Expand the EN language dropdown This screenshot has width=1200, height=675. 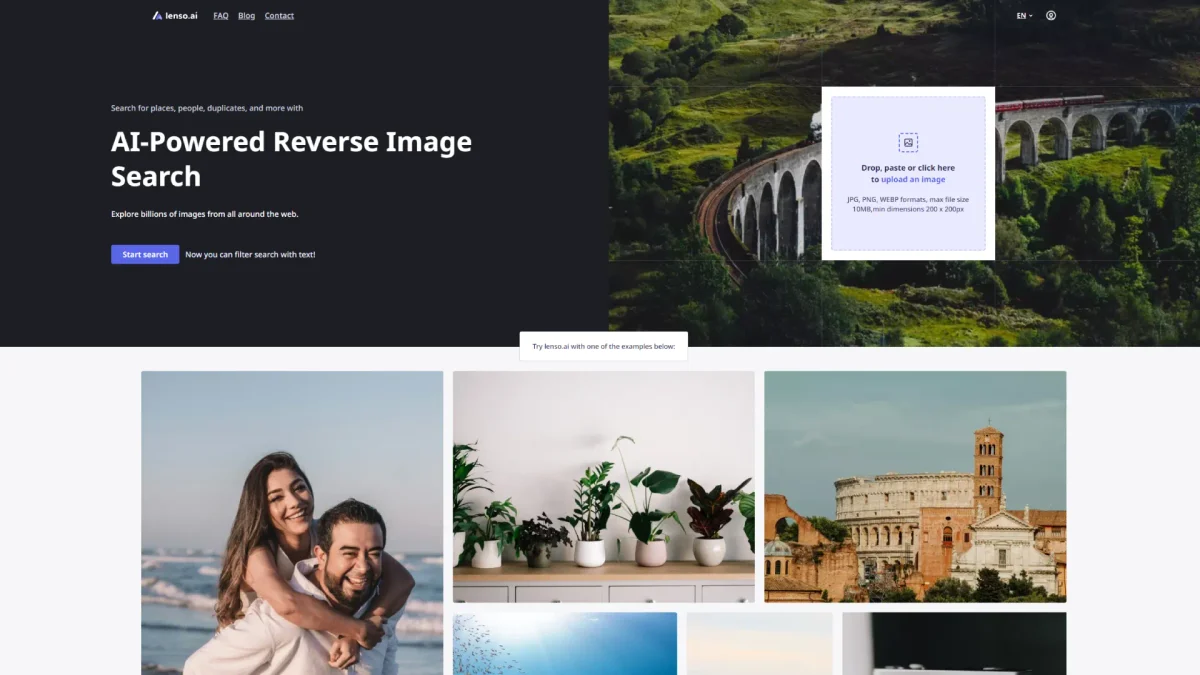[x=1024, y=16]
